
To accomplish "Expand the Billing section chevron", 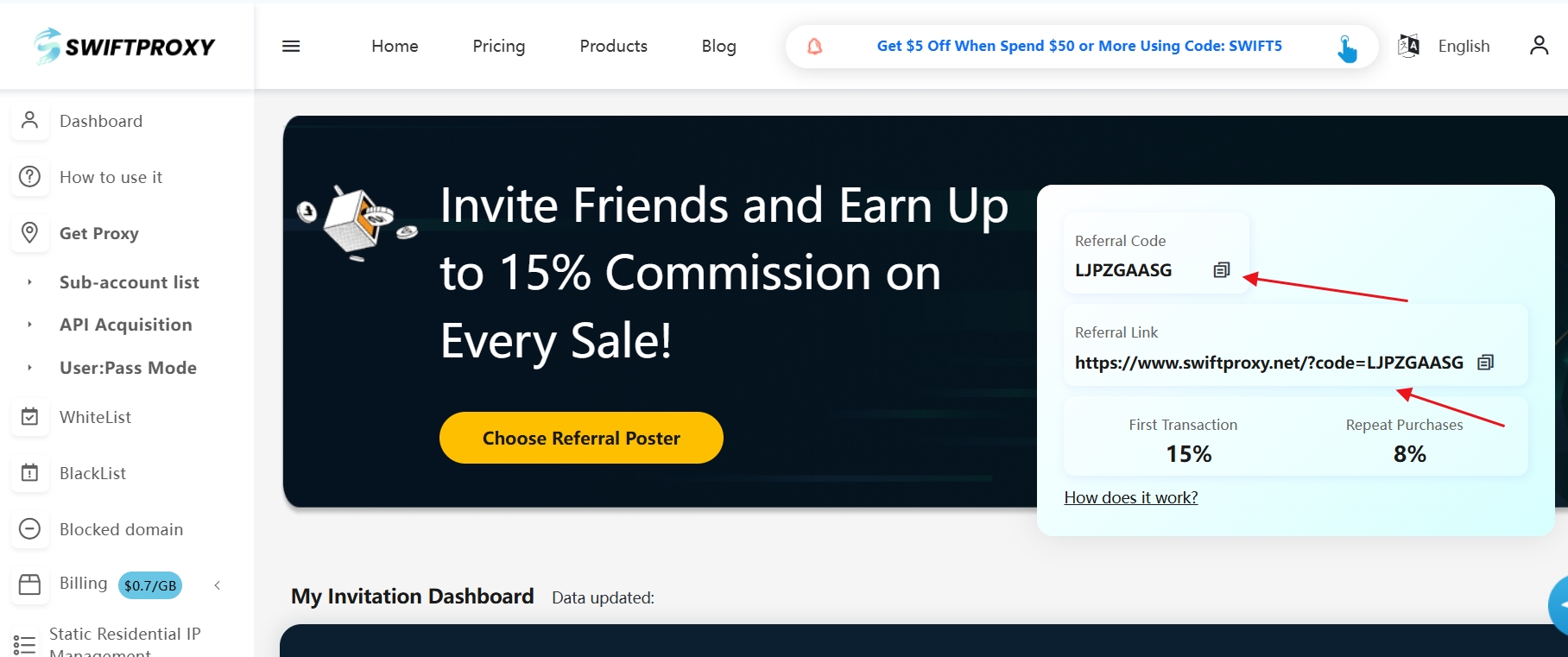I will [x=218, y=585].
